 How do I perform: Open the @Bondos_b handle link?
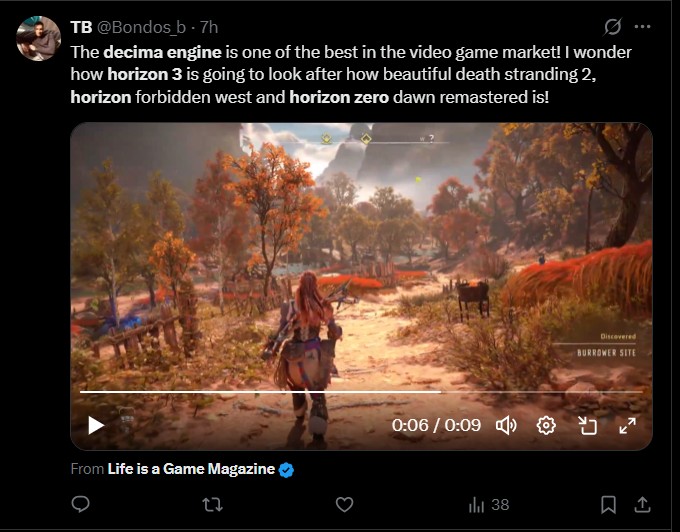pyautogui.click(x=141, y=27)
